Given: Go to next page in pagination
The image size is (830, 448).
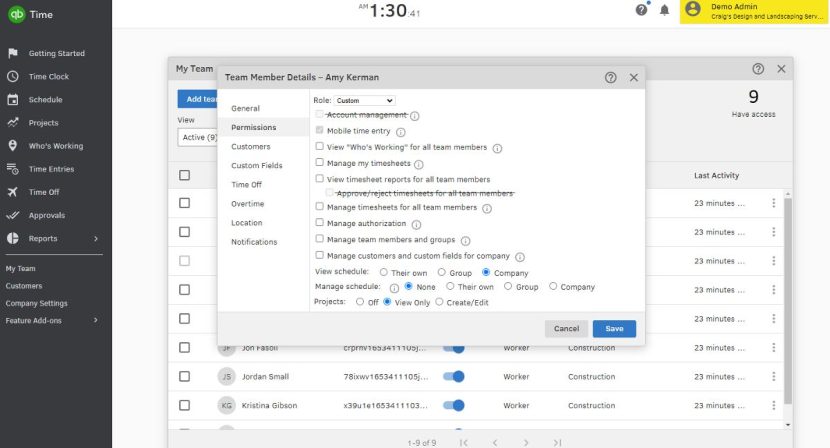Looking at the screenshot, I should (x=525, y=442).
